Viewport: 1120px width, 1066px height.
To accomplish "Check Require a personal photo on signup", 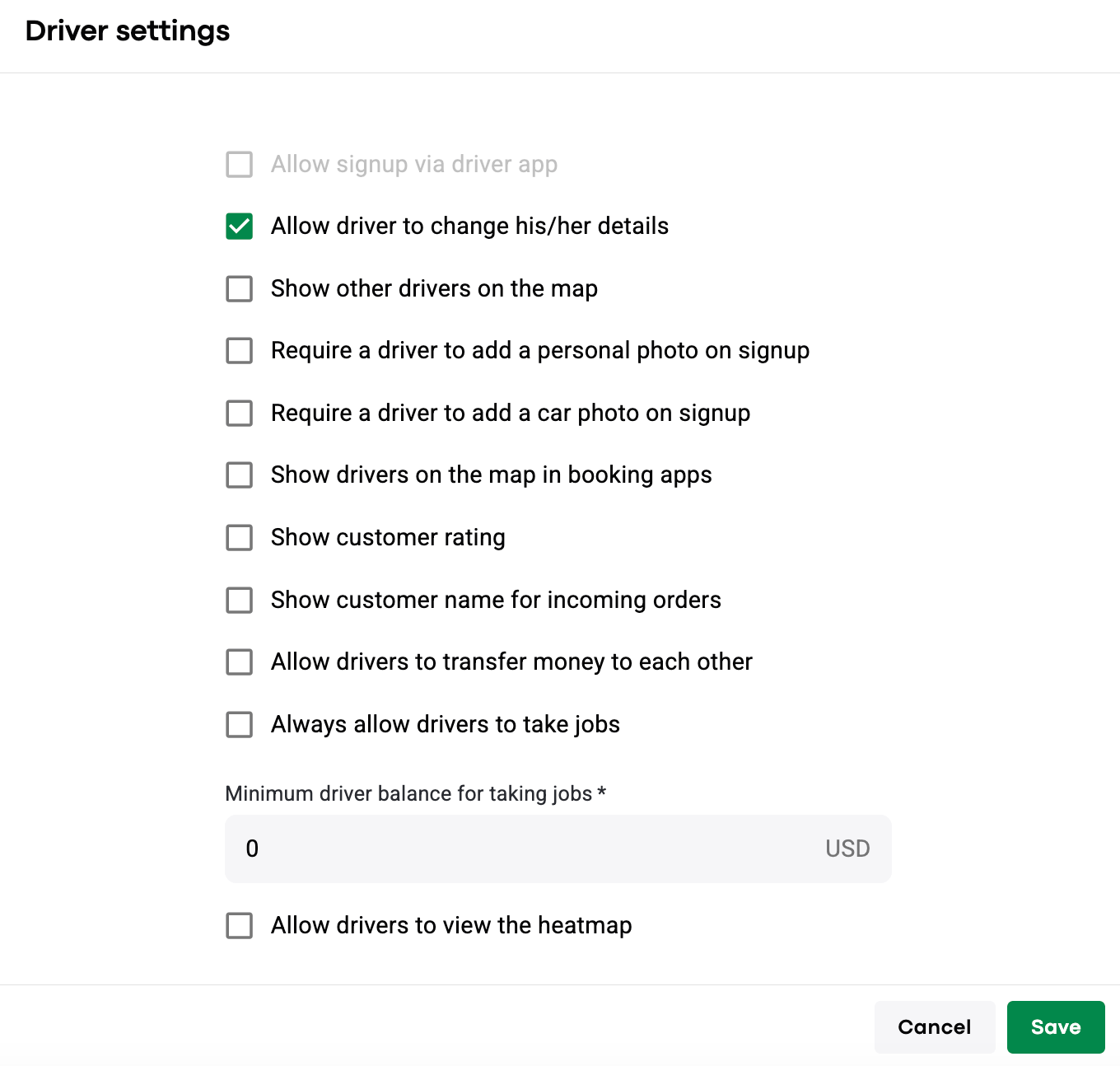I will click(x=240, y=351).
